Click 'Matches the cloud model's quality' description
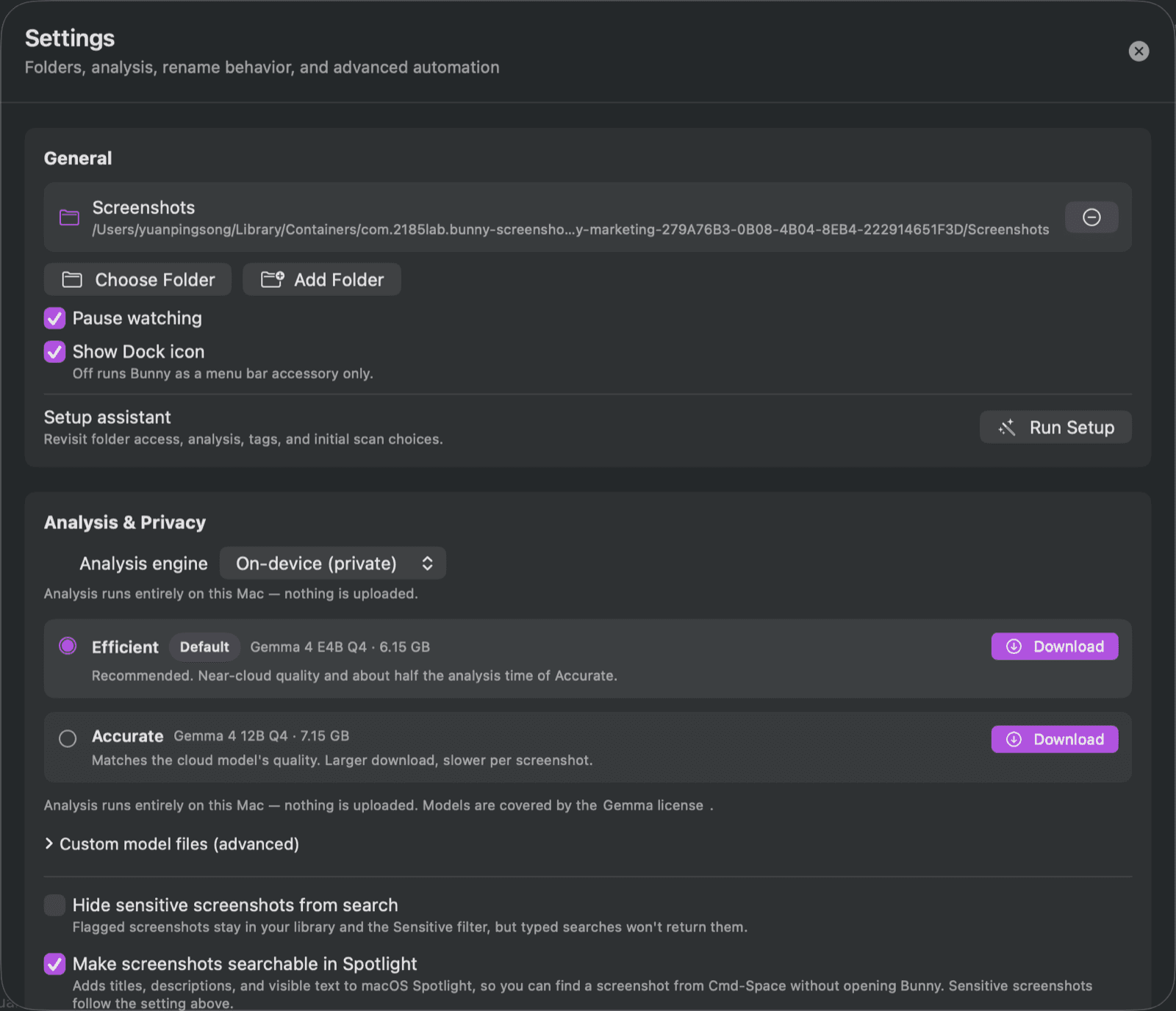 (x=342, y=760)
